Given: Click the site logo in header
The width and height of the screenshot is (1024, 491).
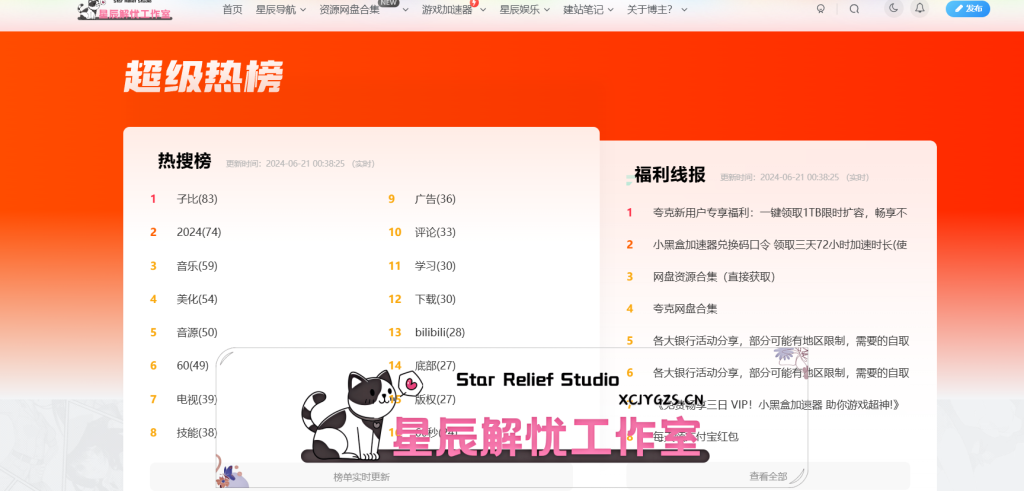Looking at the screenshot, I should pos(125,10).
